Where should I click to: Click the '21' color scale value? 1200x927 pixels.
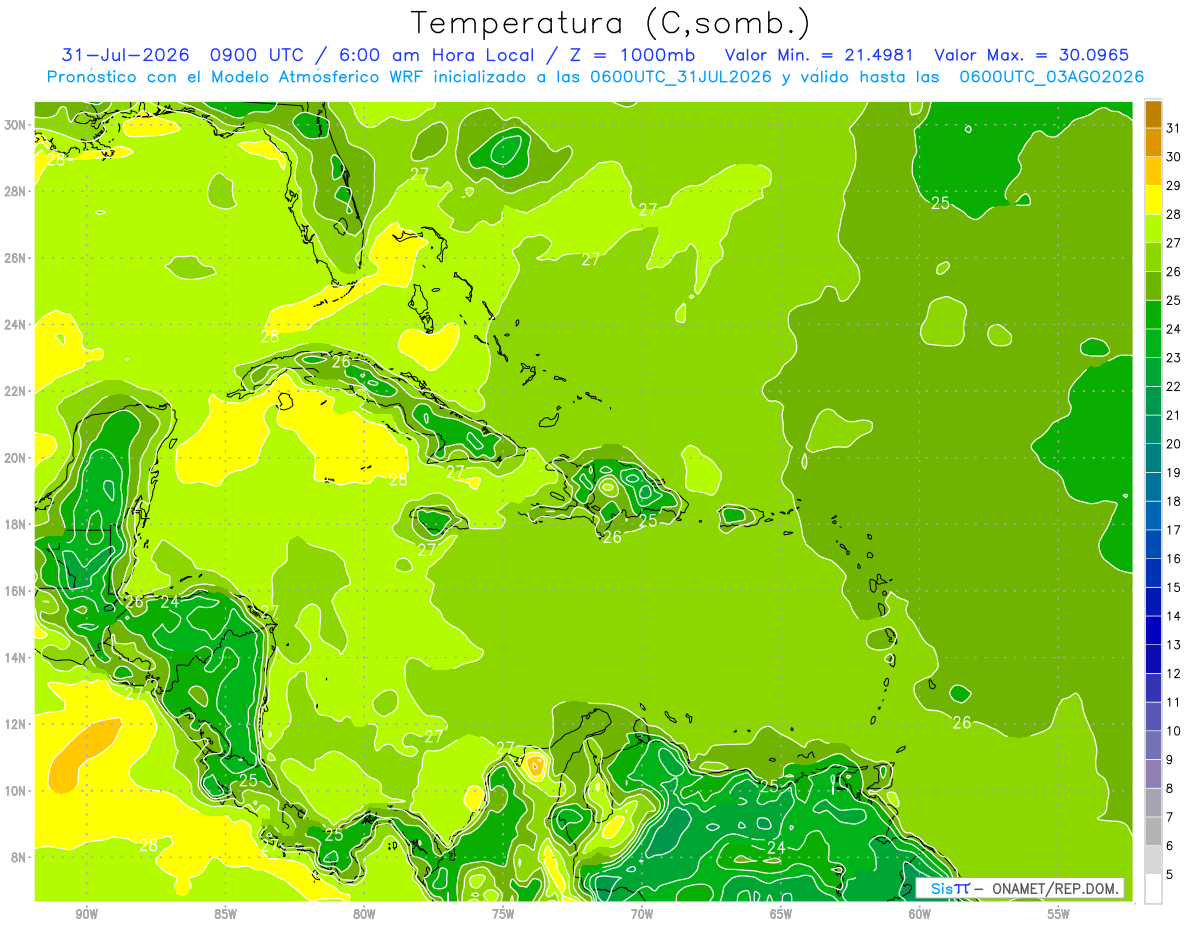click(1174, 415)
